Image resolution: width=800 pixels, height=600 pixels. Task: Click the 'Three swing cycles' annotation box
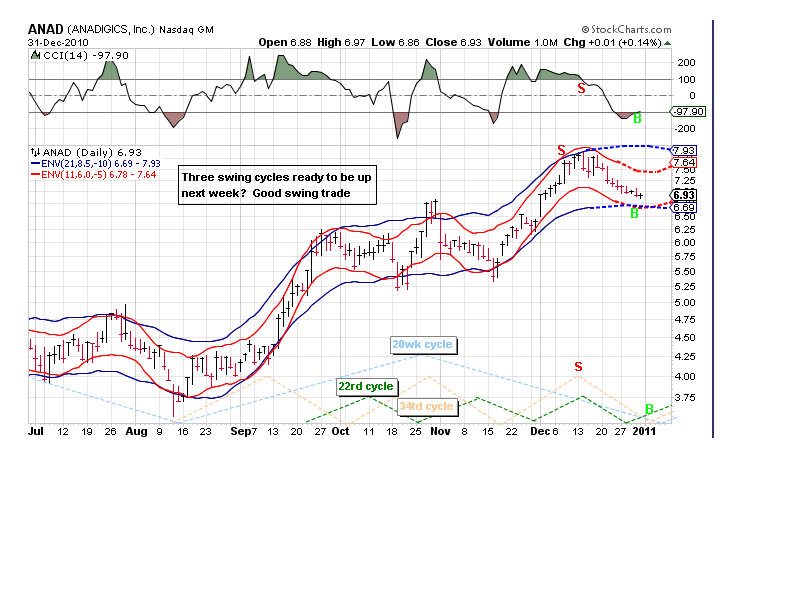pyautogui.click(x=278, y=185)
